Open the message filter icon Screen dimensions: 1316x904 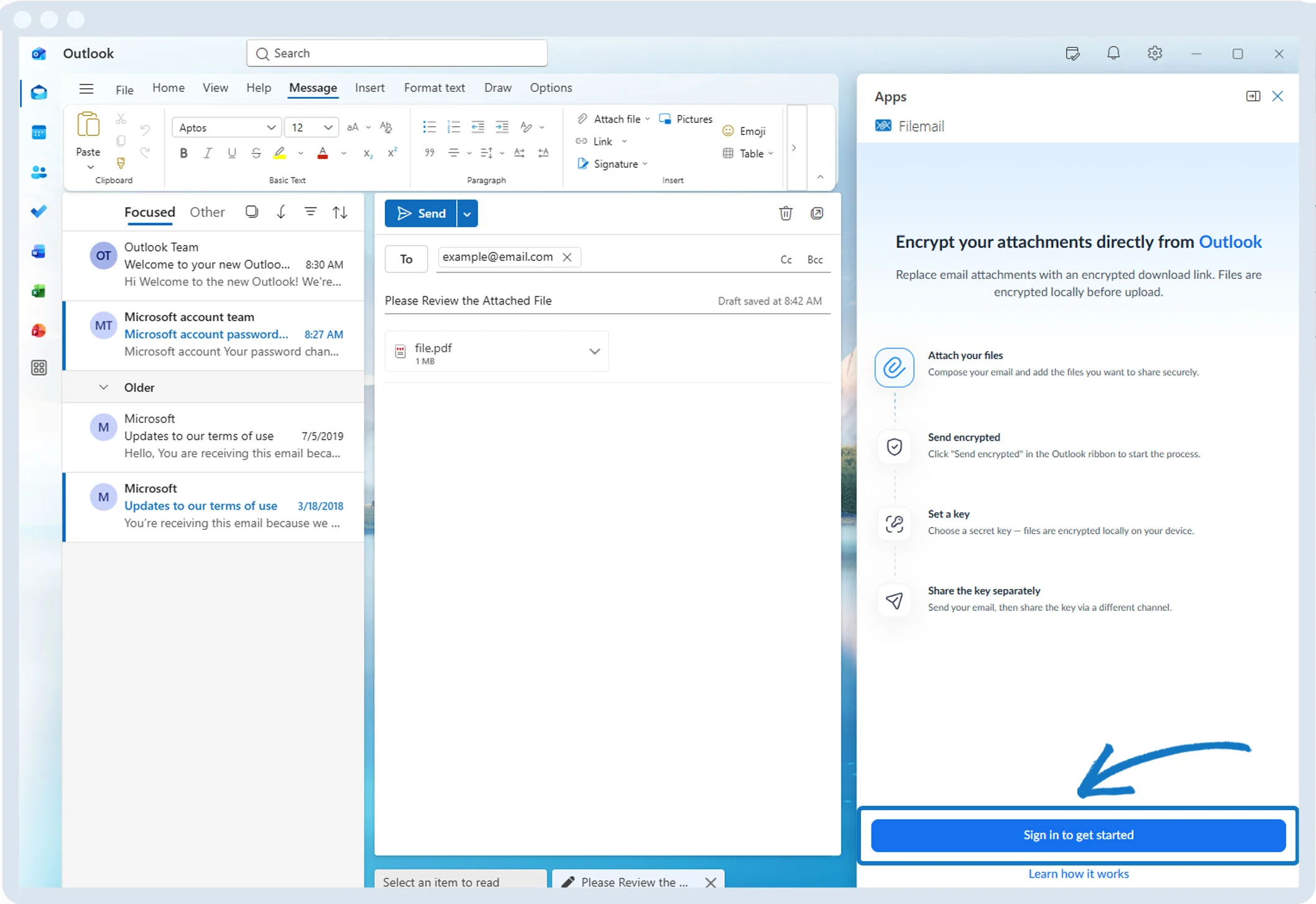point(310,212)
